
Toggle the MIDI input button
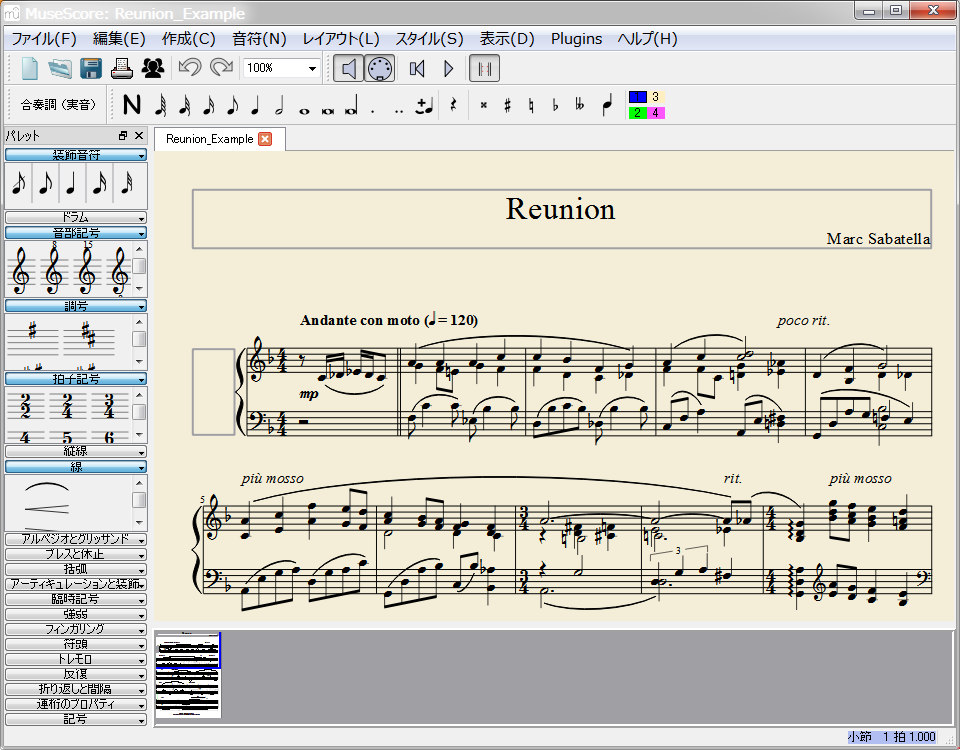coord(380,68)
